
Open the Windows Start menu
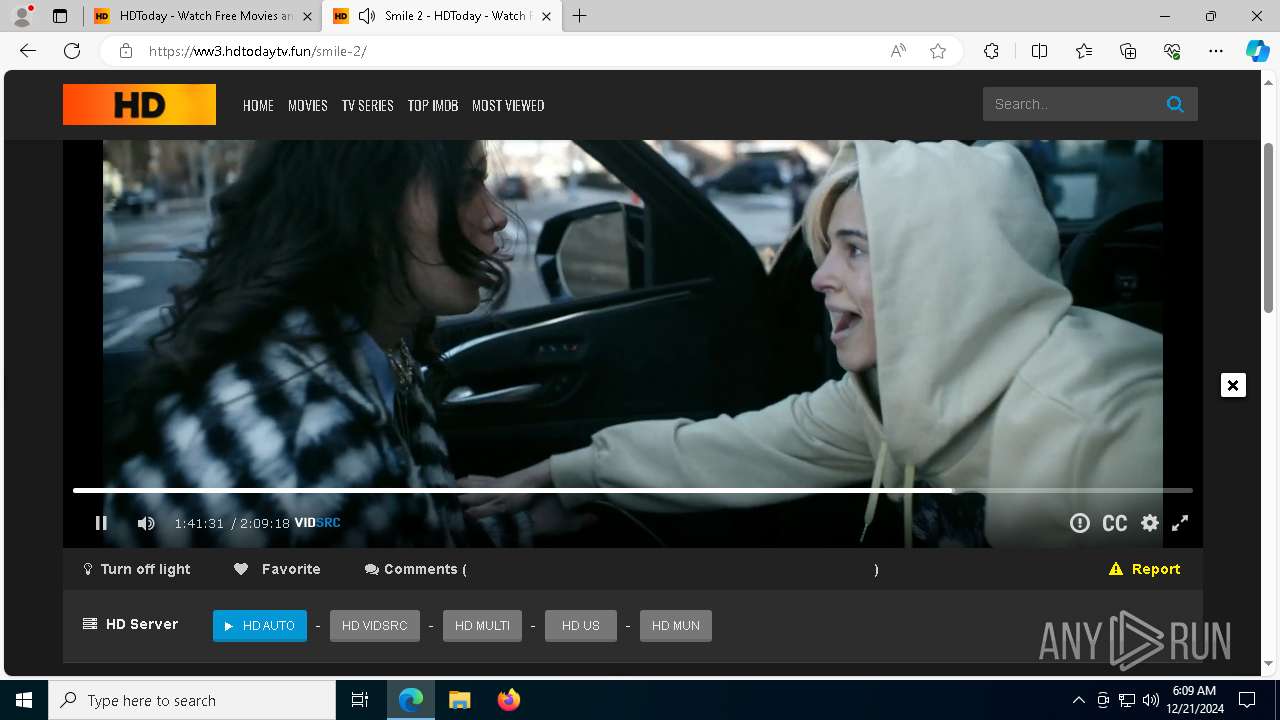tap(24, 700)
